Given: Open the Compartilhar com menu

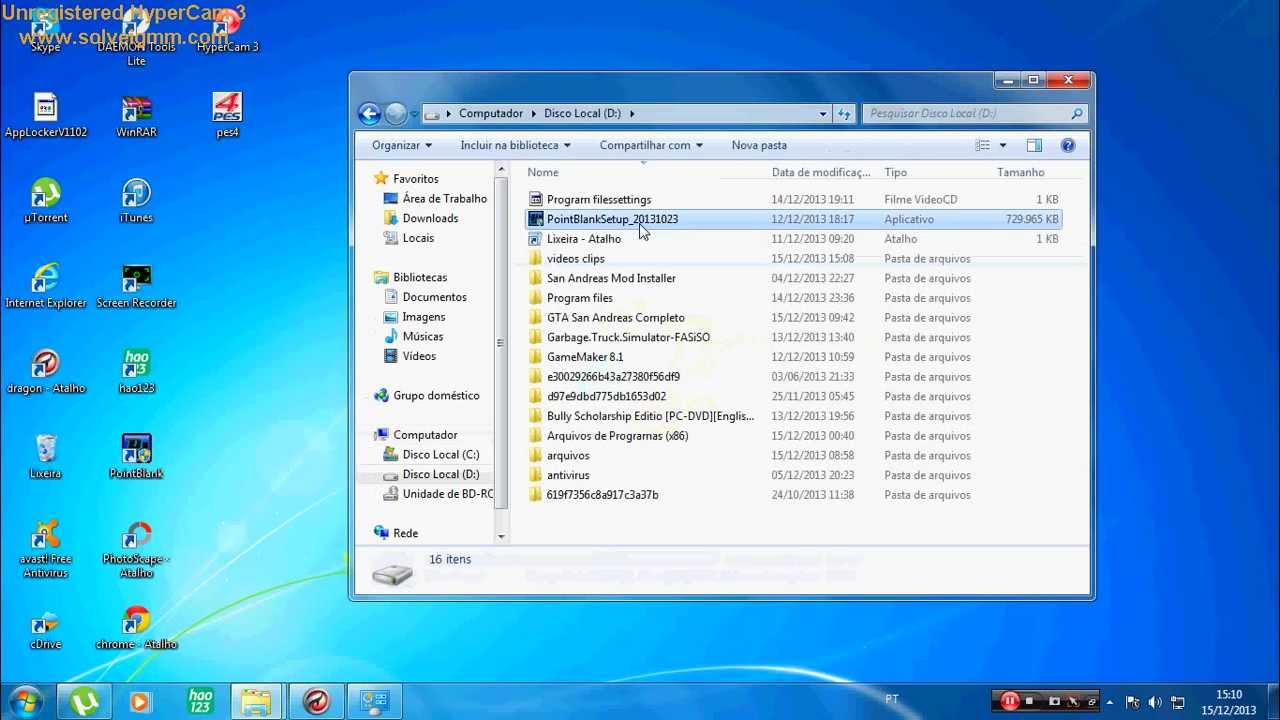Looking at the screenshot, I should point(650,146).
